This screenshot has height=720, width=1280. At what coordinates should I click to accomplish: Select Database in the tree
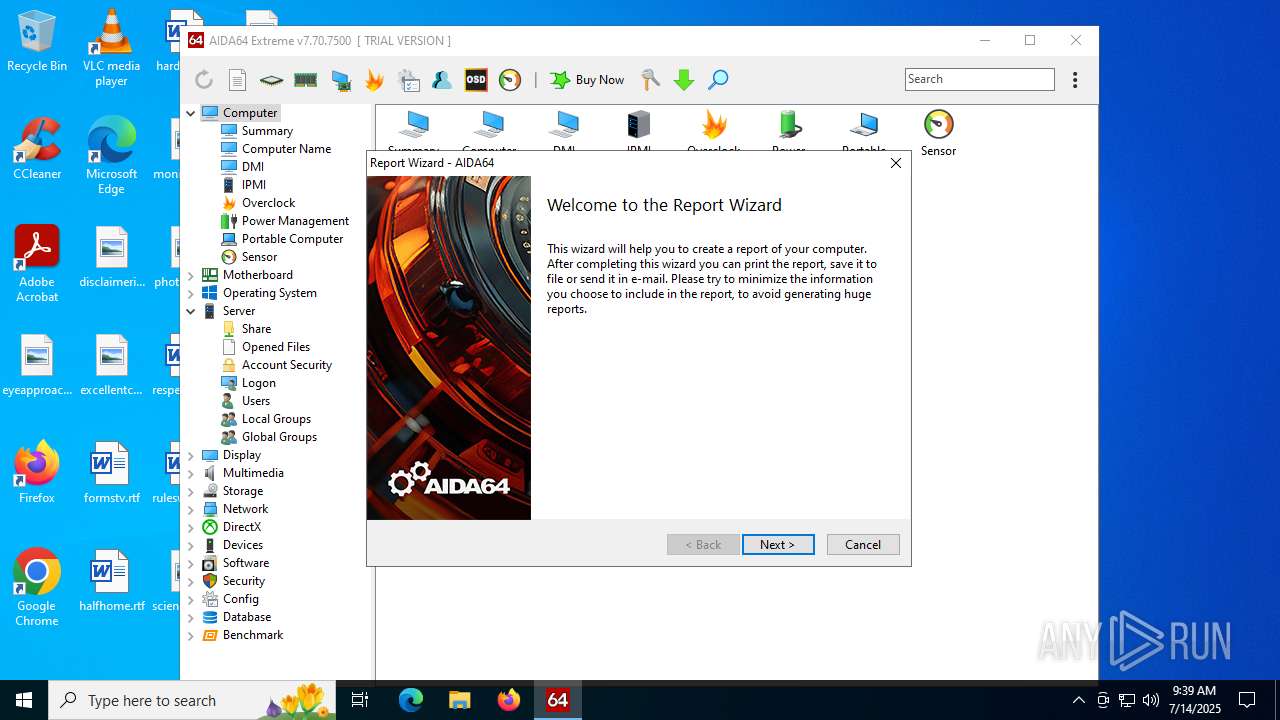(247, 617)
